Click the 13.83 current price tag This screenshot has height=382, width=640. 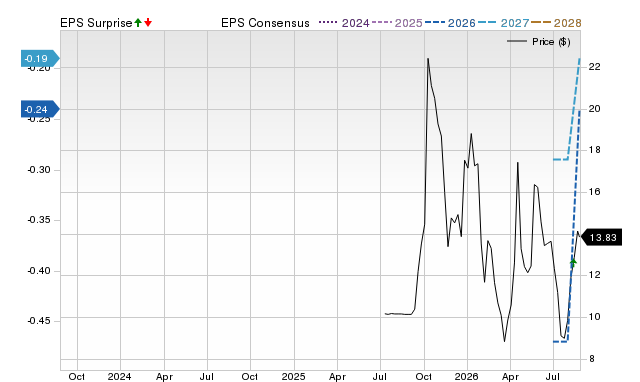point(601,238)
